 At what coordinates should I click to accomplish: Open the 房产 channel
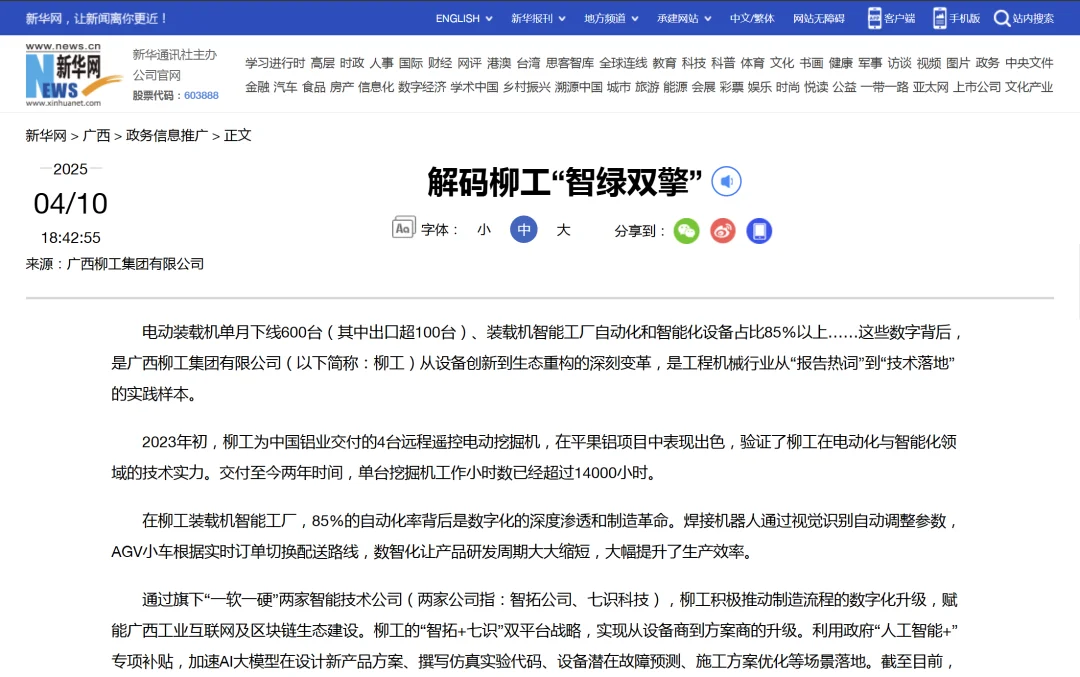[x=342, y=87]
